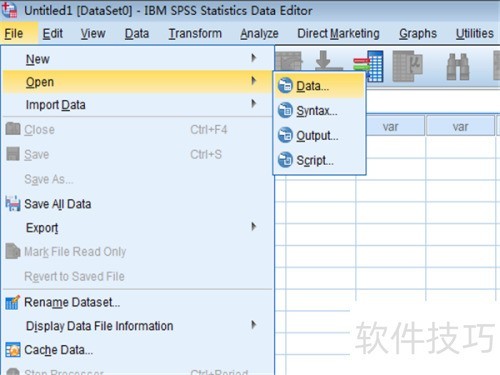This screenshot has width=500, height=375.
Task: Click the New submenu arrow
Action: tap(254, 58)
